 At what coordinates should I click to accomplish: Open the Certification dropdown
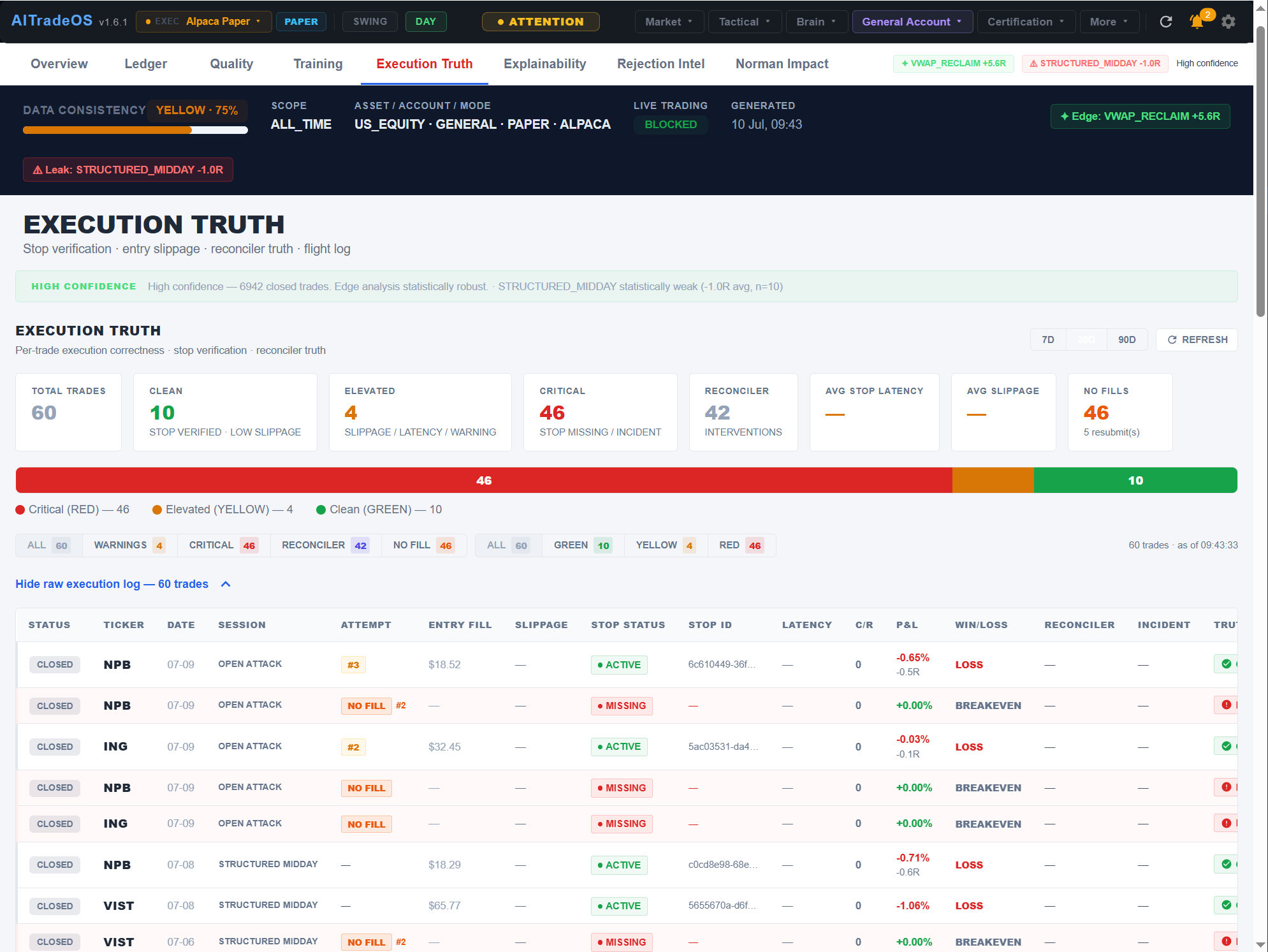pyautogui.click(x=1026, y=22)
